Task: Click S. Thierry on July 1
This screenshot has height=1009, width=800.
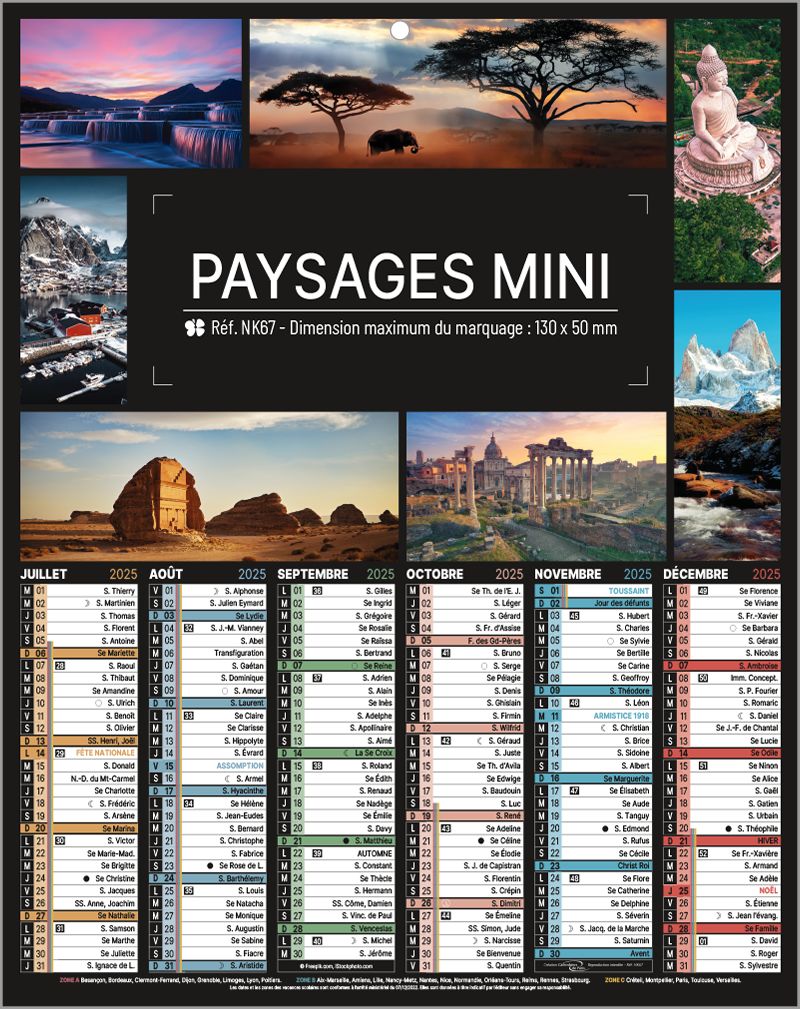Action: (119, 591)
